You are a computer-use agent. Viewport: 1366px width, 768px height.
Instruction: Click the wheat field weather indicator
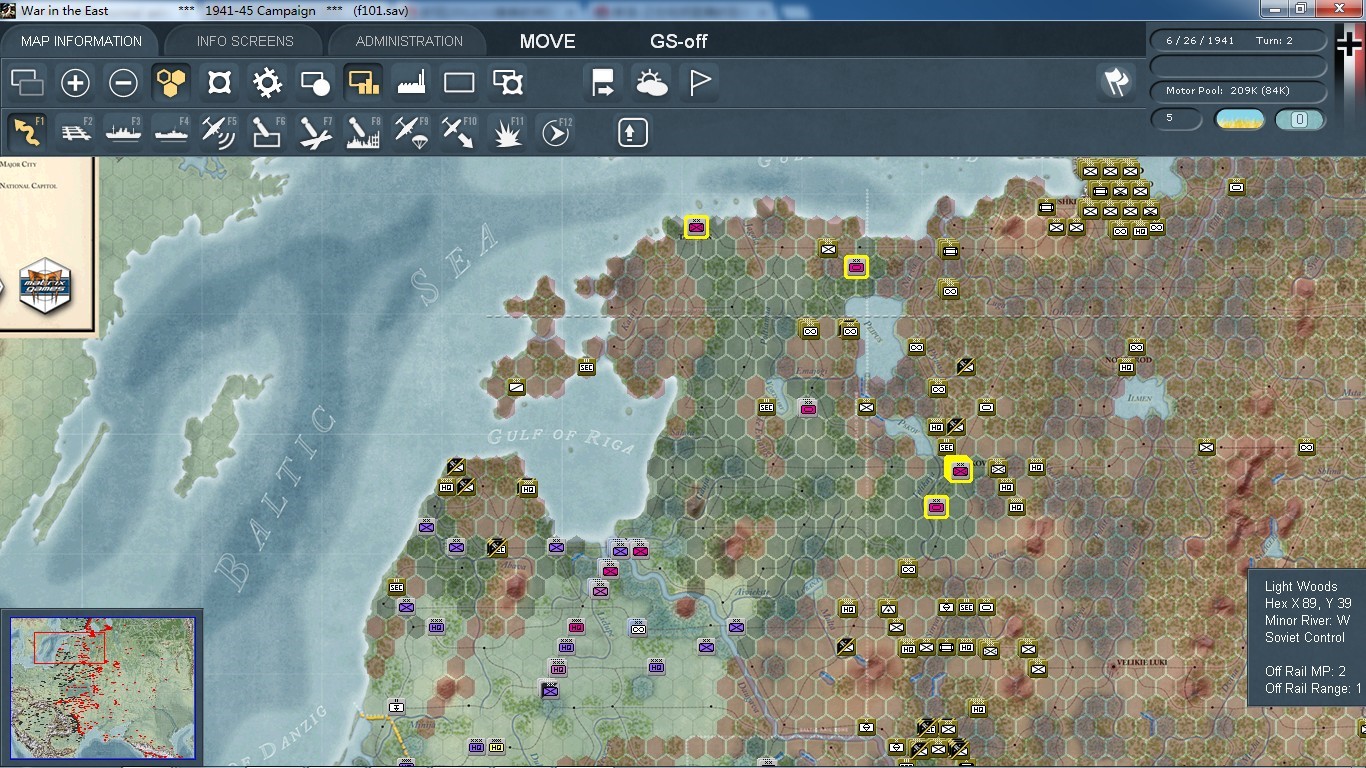point(1239,120)
